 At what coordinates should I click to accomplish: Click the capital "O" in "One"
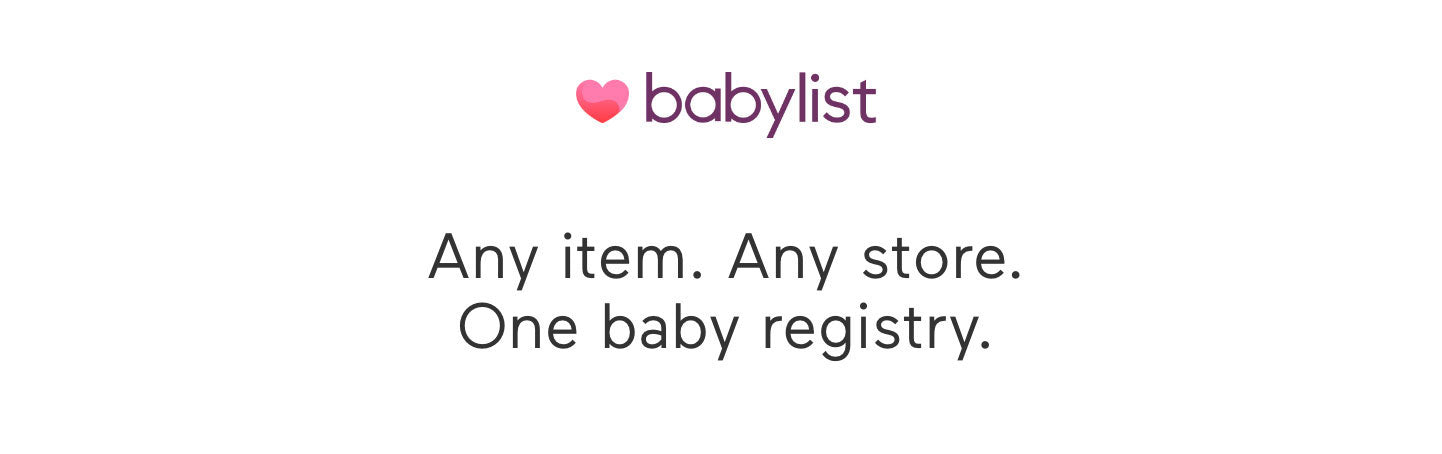click(x=484, y=327)
